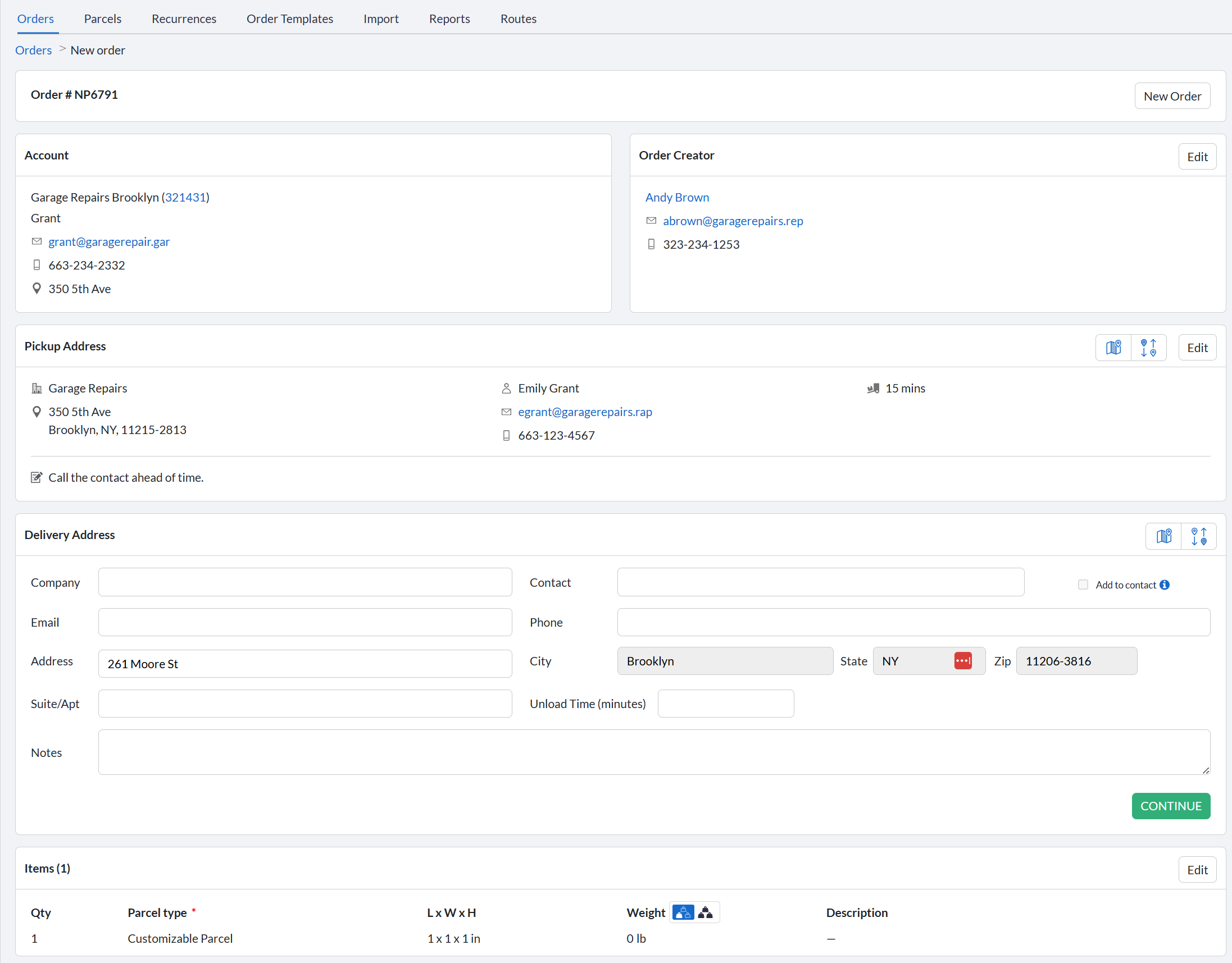Click 'Call the contact ahead of time.' note
Viewport: 1232px width, 963px height.
pos(126,477)
